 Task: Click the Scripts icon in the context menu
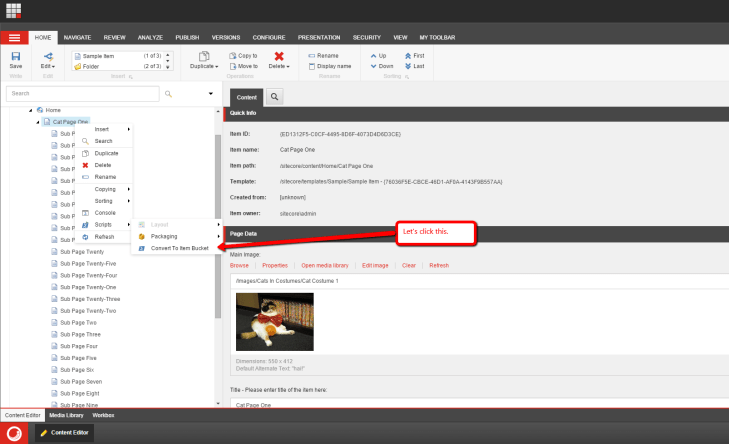[85, 225]
